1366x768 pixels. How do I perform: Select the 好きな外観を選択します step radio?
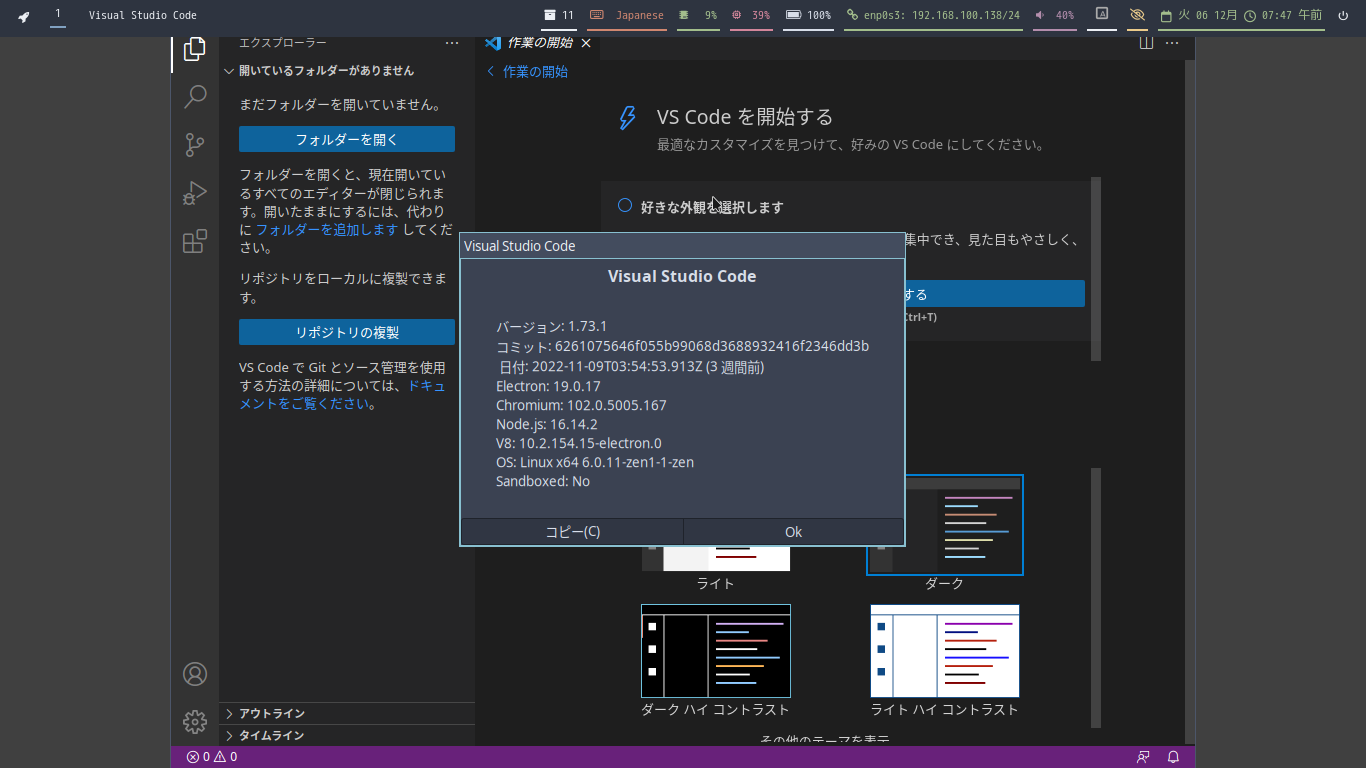pos(625,205)
